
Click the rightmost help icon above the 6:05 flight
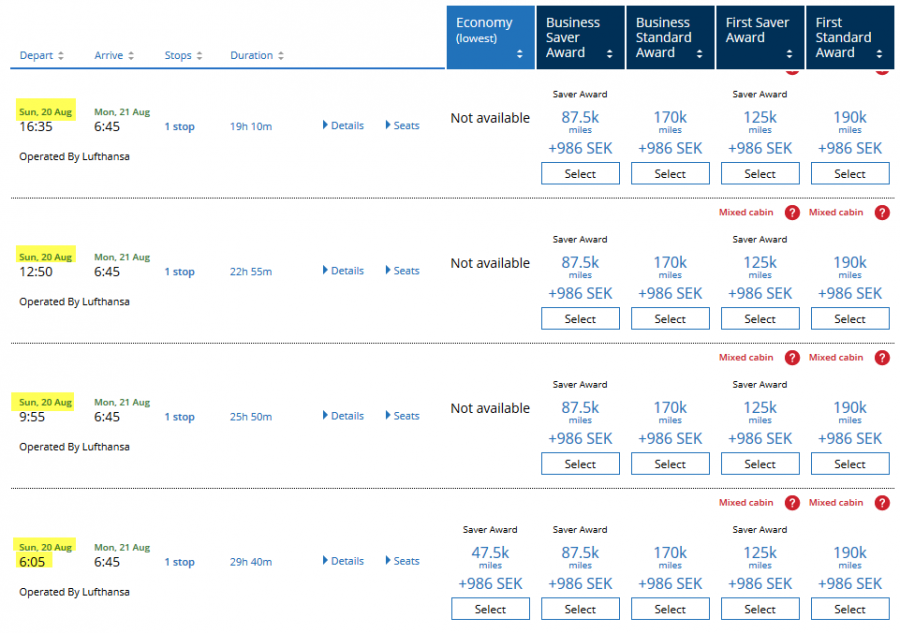(882, 503)
